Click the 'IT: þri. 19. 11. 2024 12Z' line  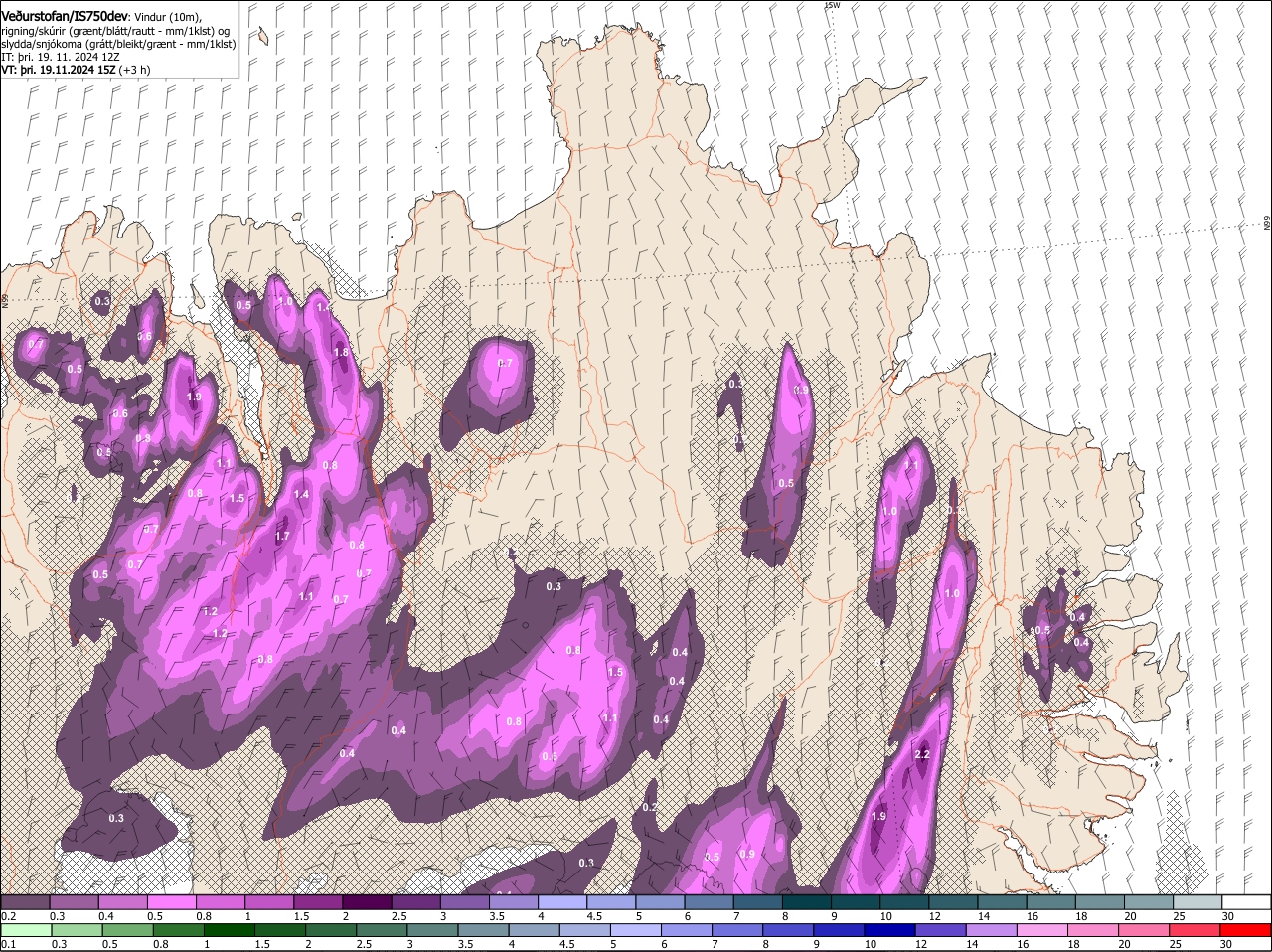(61, 57)
